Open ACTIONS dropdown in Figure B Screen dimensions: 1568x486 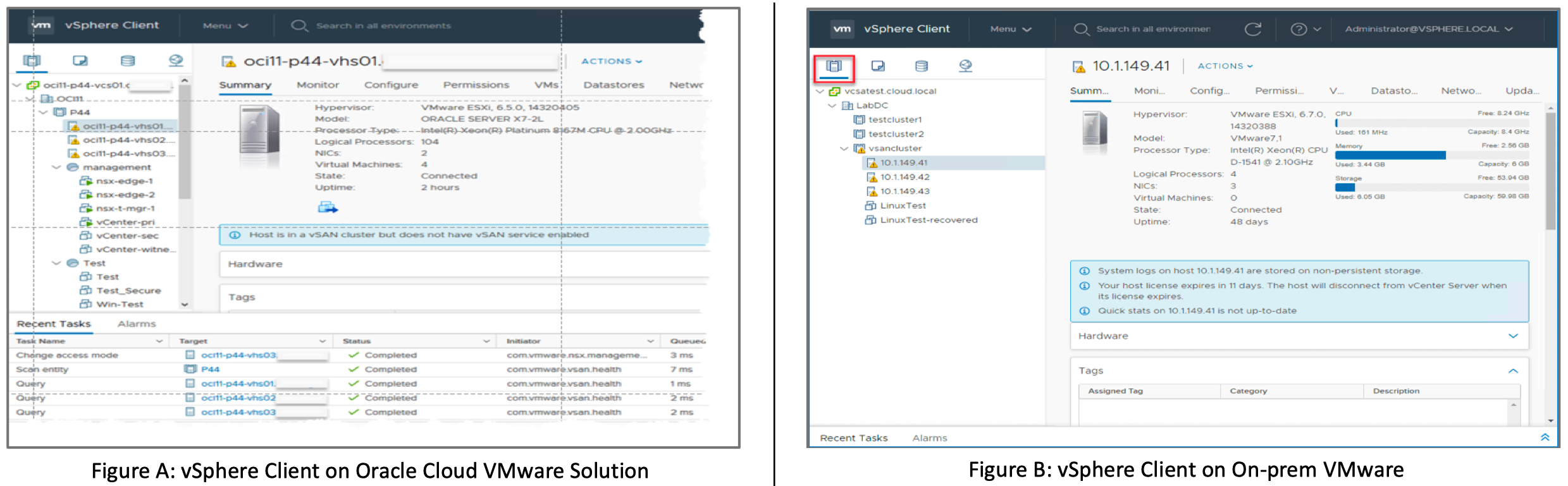coord(1225,66)
